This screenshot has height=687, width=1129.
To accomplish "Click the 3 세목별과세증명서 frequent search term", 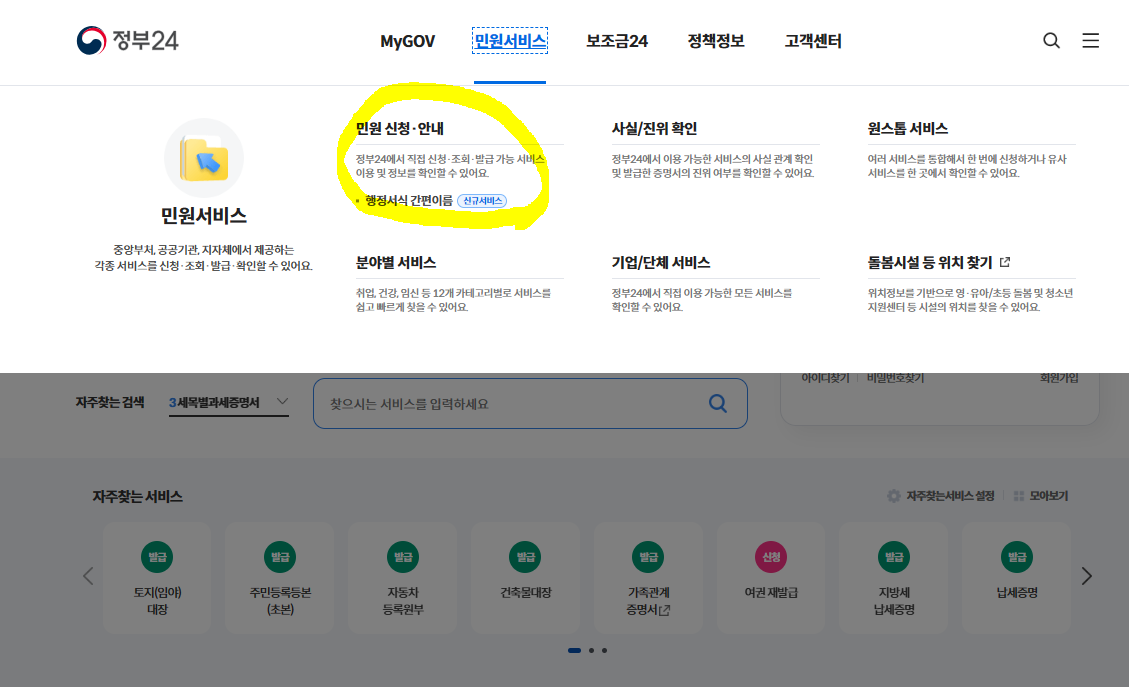I will coord(215,402).
